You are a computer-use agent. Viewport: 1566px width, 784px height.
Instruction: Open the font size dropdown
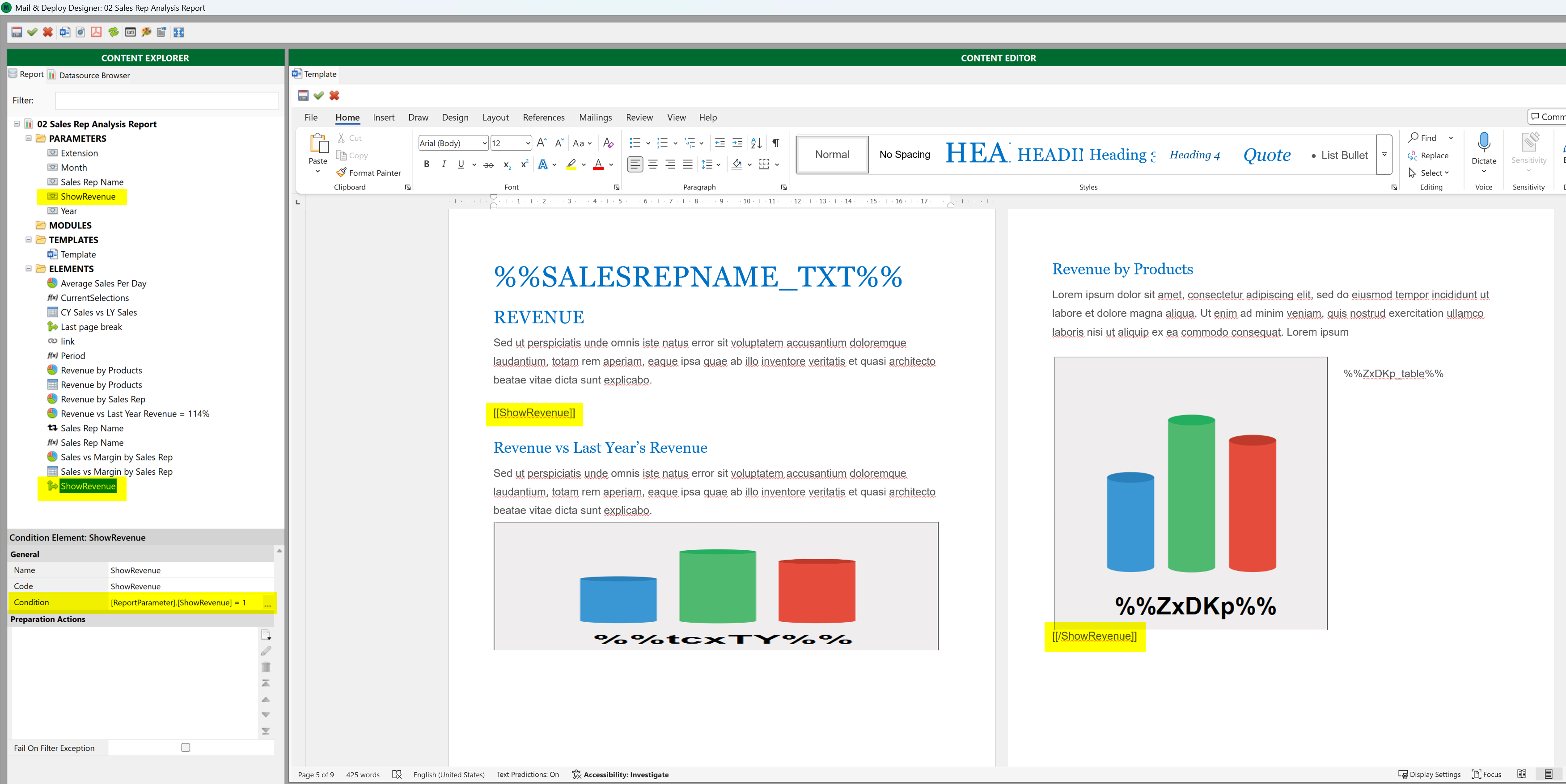[527, 143]
